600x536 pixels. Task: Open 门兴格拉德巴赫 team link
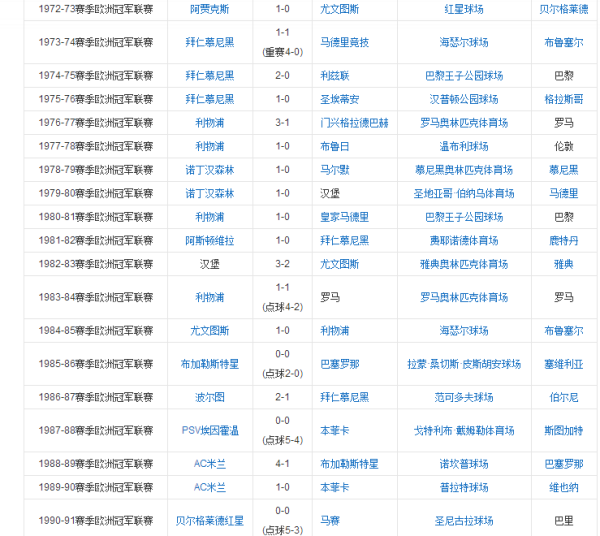(x=354, y=123)
